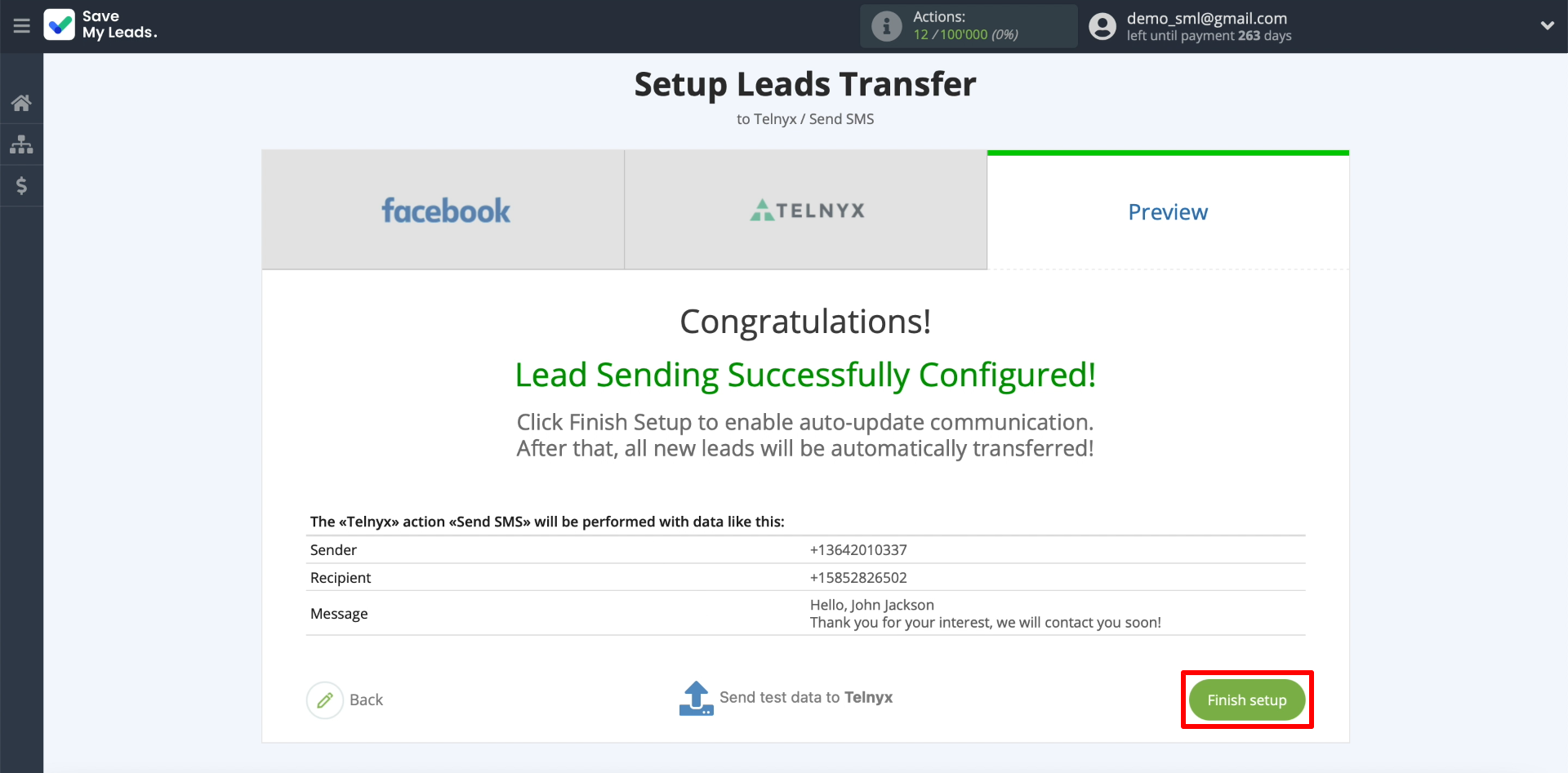Click the Finish setup button
The image size is (1568, 773).
[1247, 700]
